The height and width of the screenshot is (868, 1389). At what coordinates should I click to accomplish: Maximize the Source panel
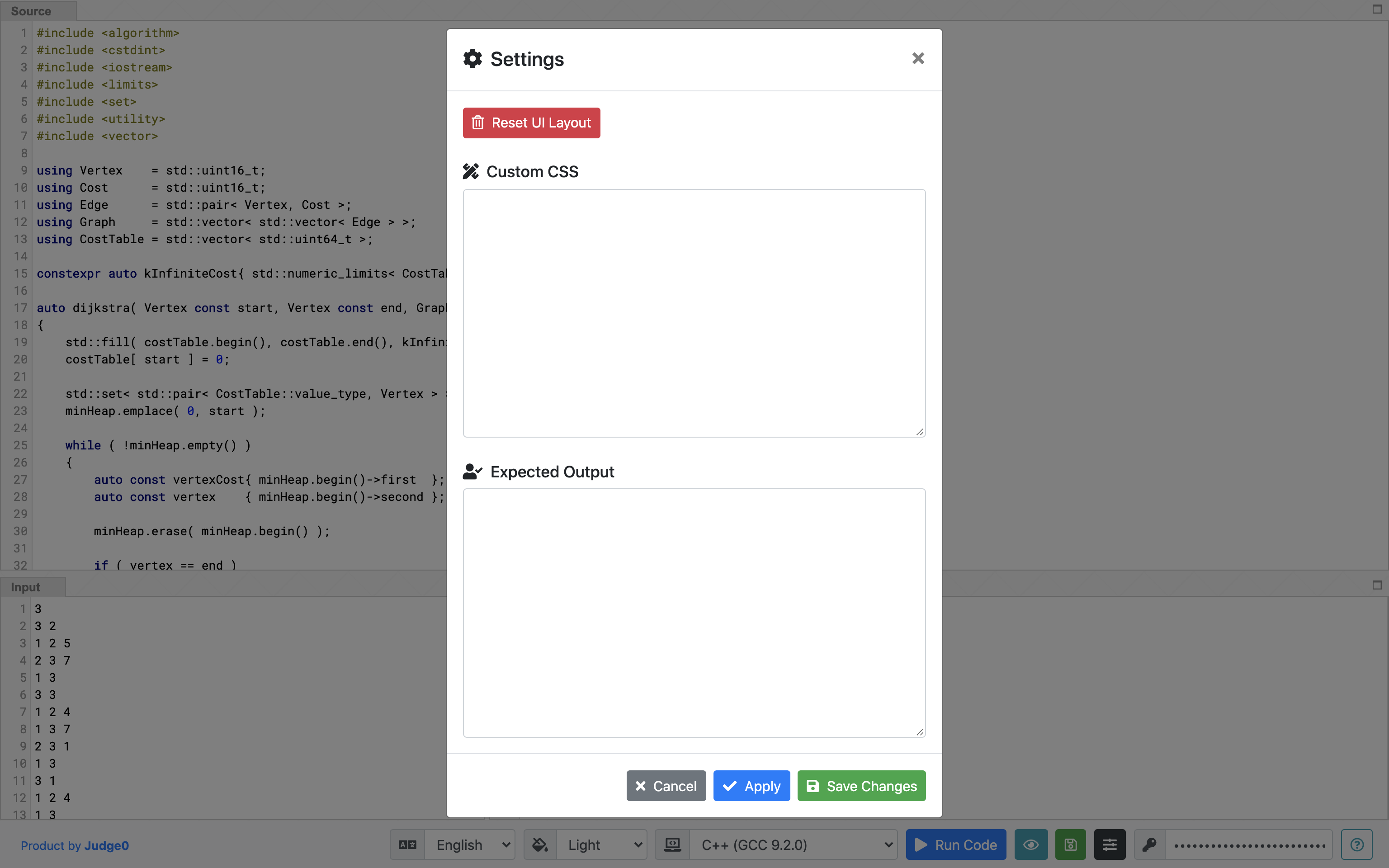(x=1377, y=9)
